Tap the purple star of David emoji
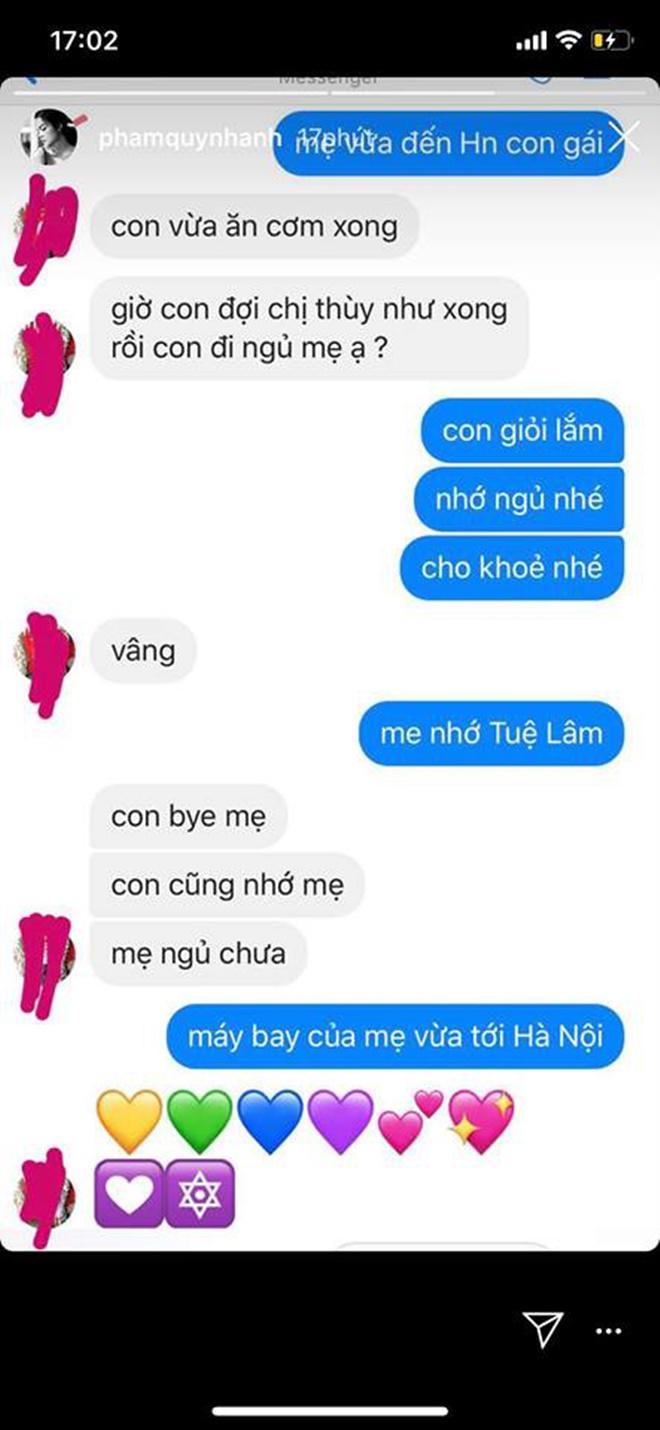Image resolution: width=660 pixels, height=1430 pixels. point(199,1194)
